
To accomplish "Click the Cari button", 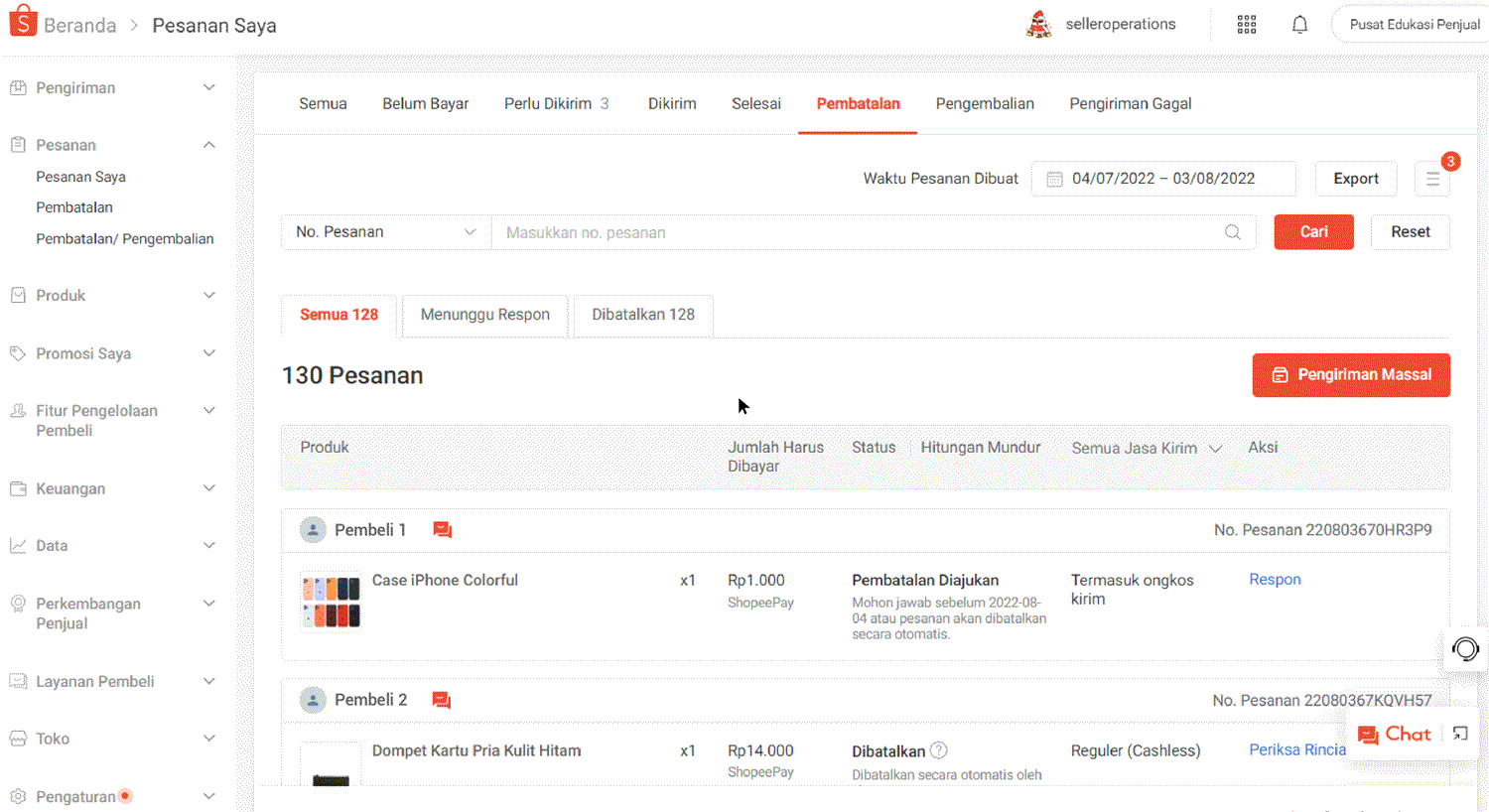I will [x=1313, y=231].
